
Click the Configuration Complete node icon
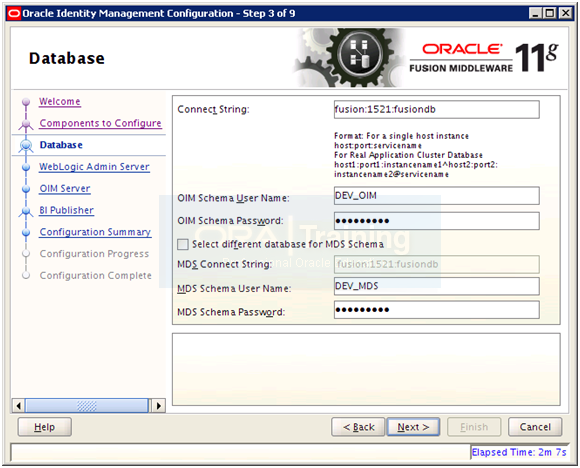[x=26, y=276]
